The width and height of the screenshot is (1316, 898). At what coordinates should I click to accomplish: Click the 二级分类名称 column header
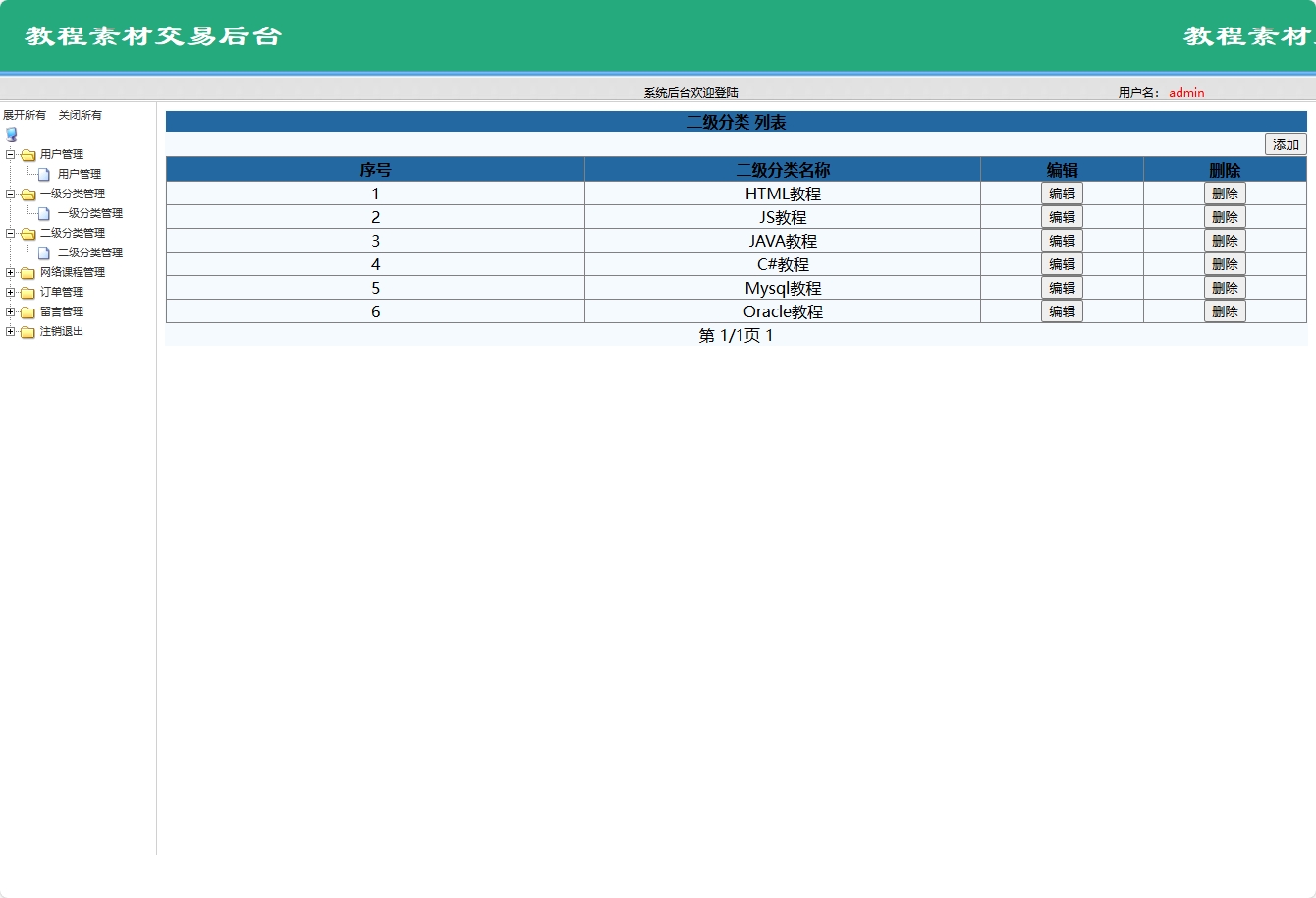pos(783,170)
